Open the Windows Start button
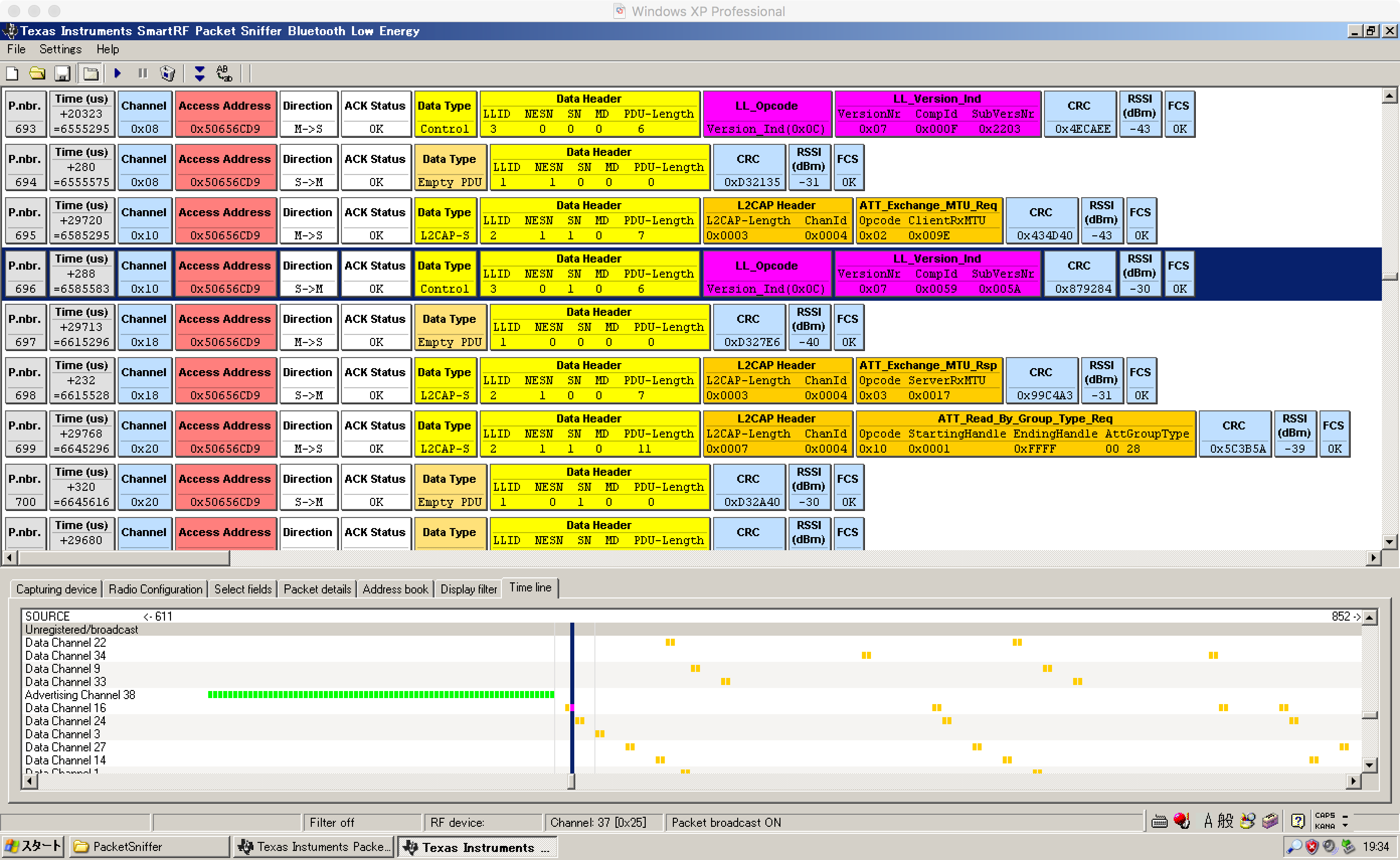 [x=32, y=846]
